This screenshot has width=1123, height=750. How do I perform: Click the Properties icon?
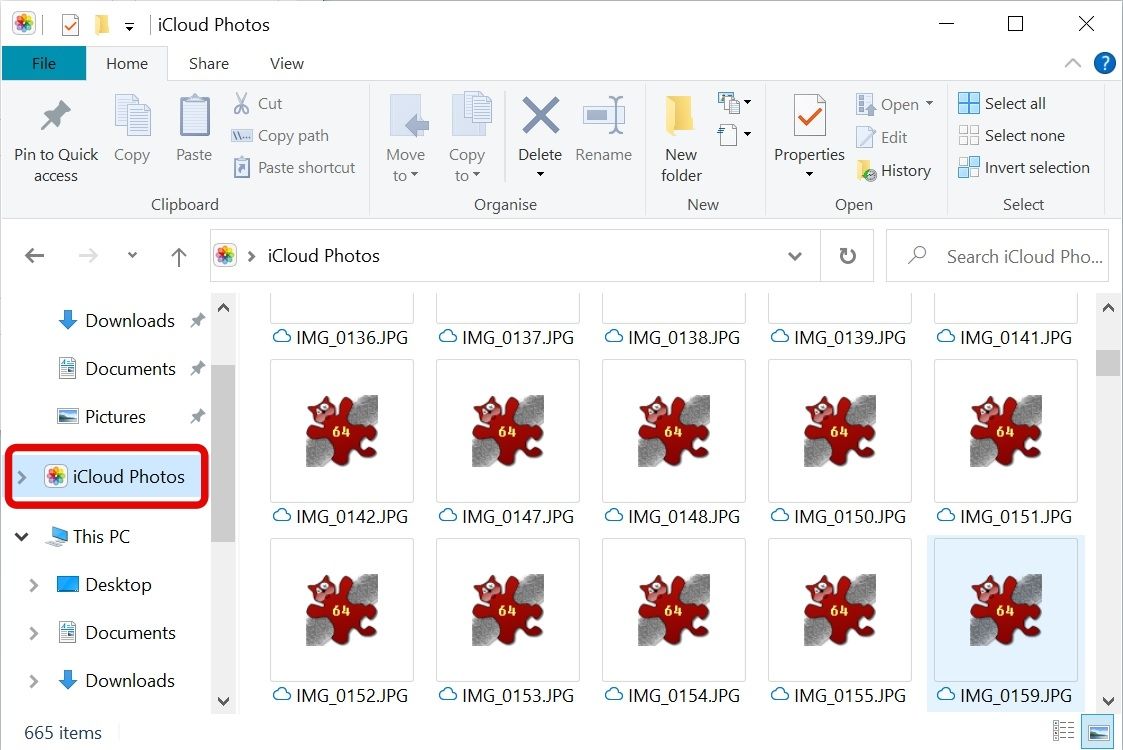pyautogui.click(x=809, y=115)
